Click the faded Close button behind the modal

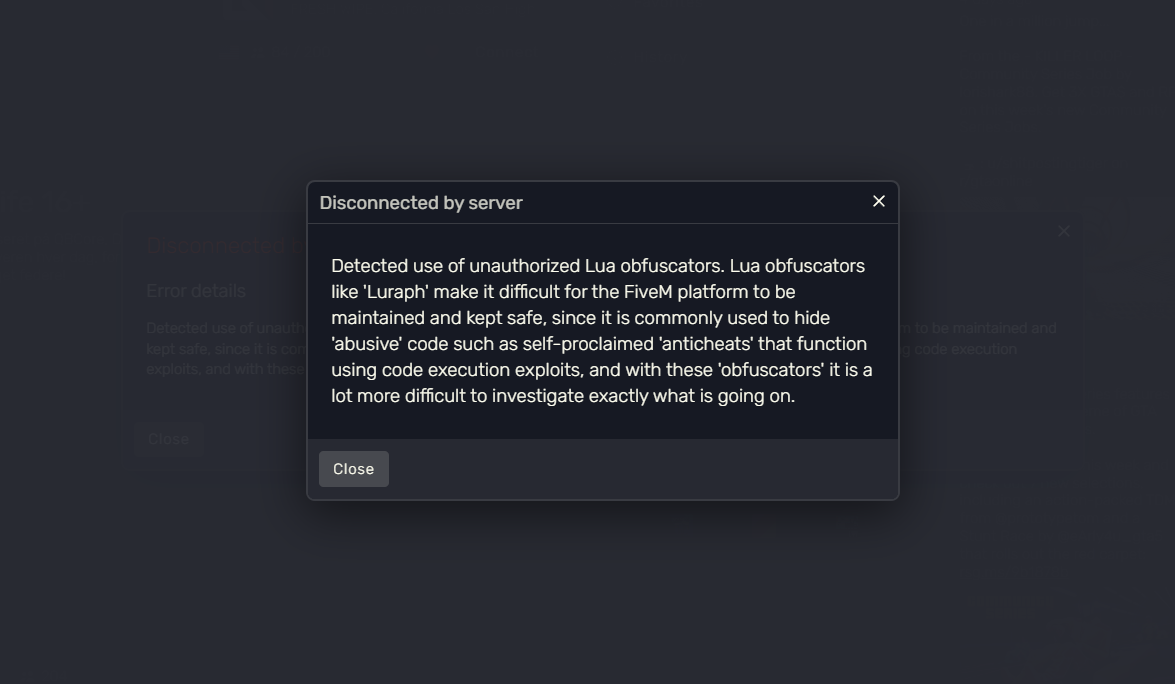(168, 437)
